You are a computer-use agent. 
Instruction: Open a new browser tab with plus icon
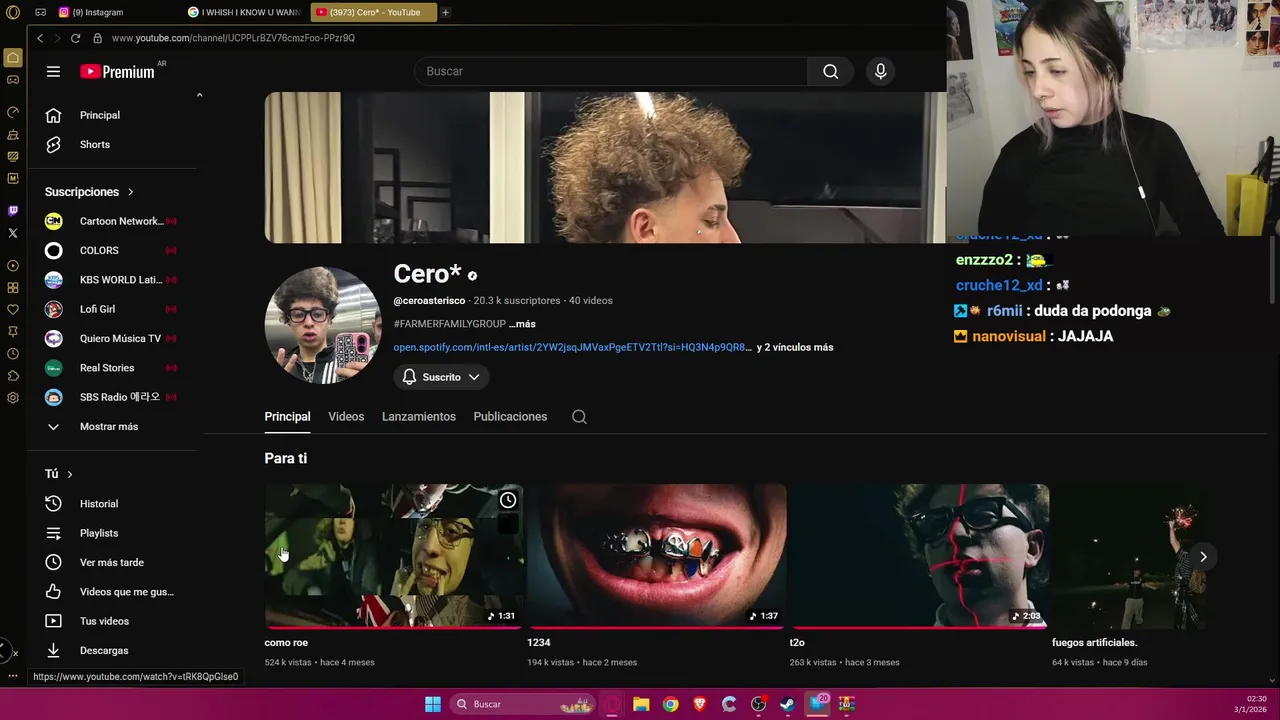pos(445,12)
